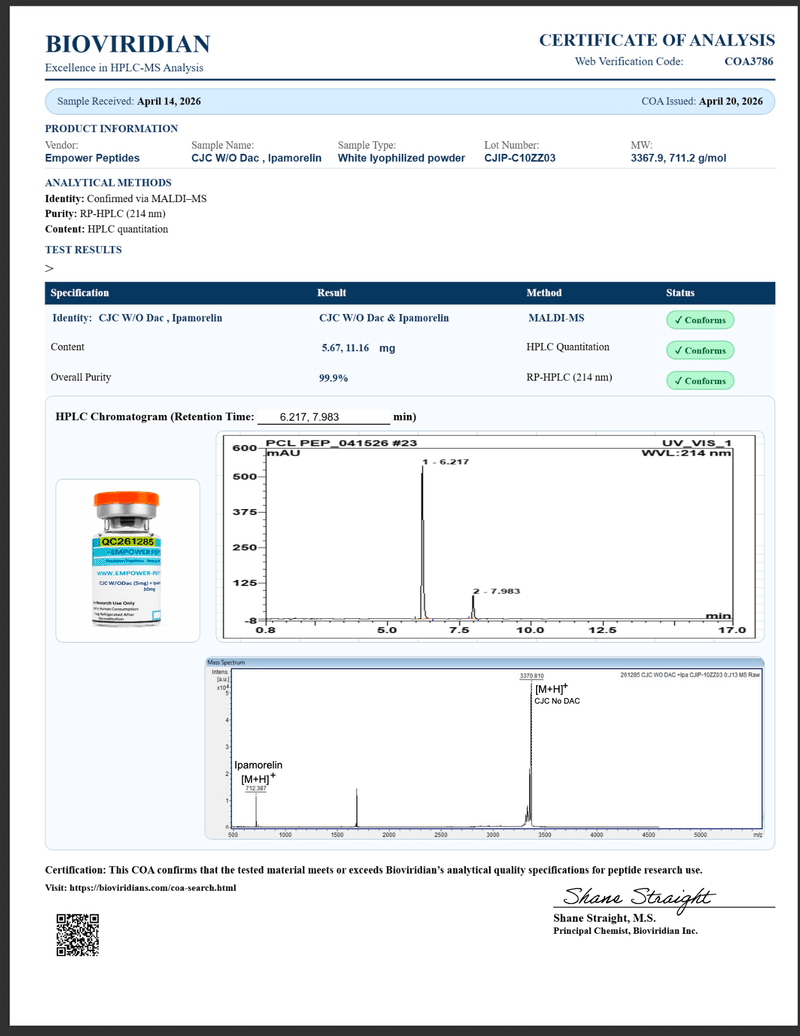The image size is (800, 1036).
Task: Click the CERTIFICATE OF ANALYSIS heading
Action: point(657,40)
